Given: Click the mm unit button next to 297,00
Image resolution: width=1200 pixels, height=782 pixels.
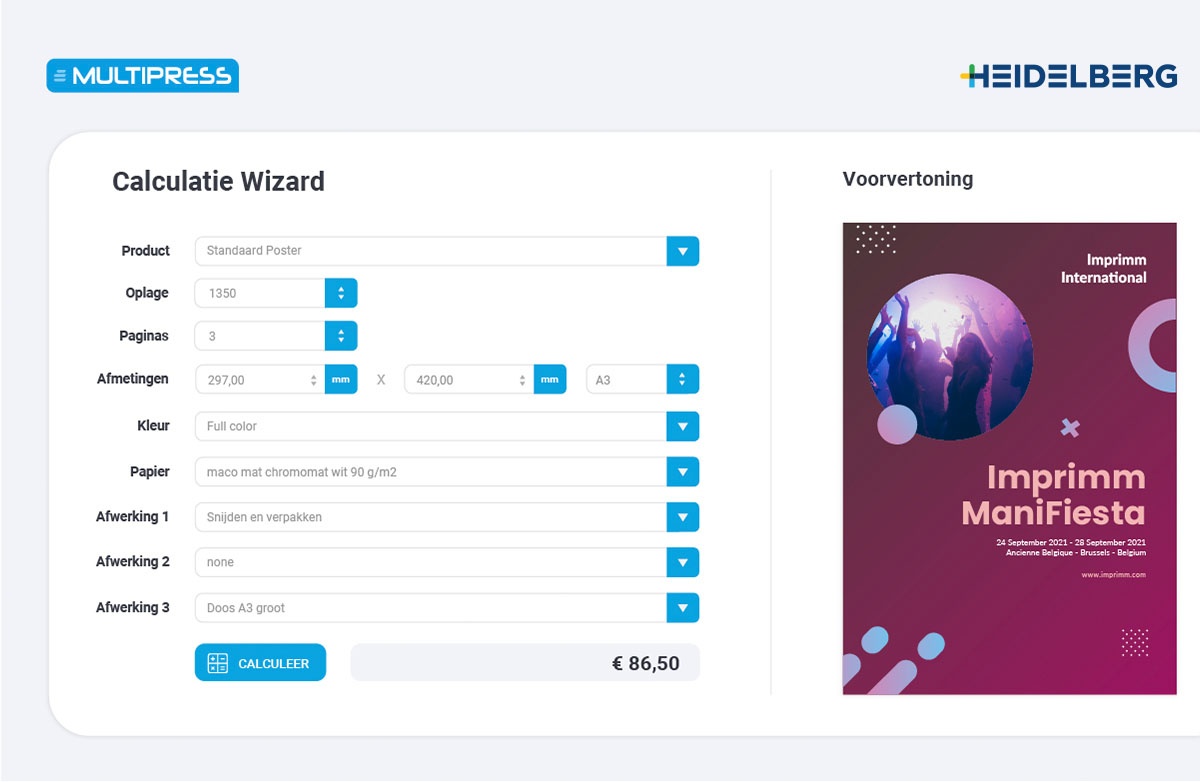Looking at the screenshot, I should click(x=341, y=380).
